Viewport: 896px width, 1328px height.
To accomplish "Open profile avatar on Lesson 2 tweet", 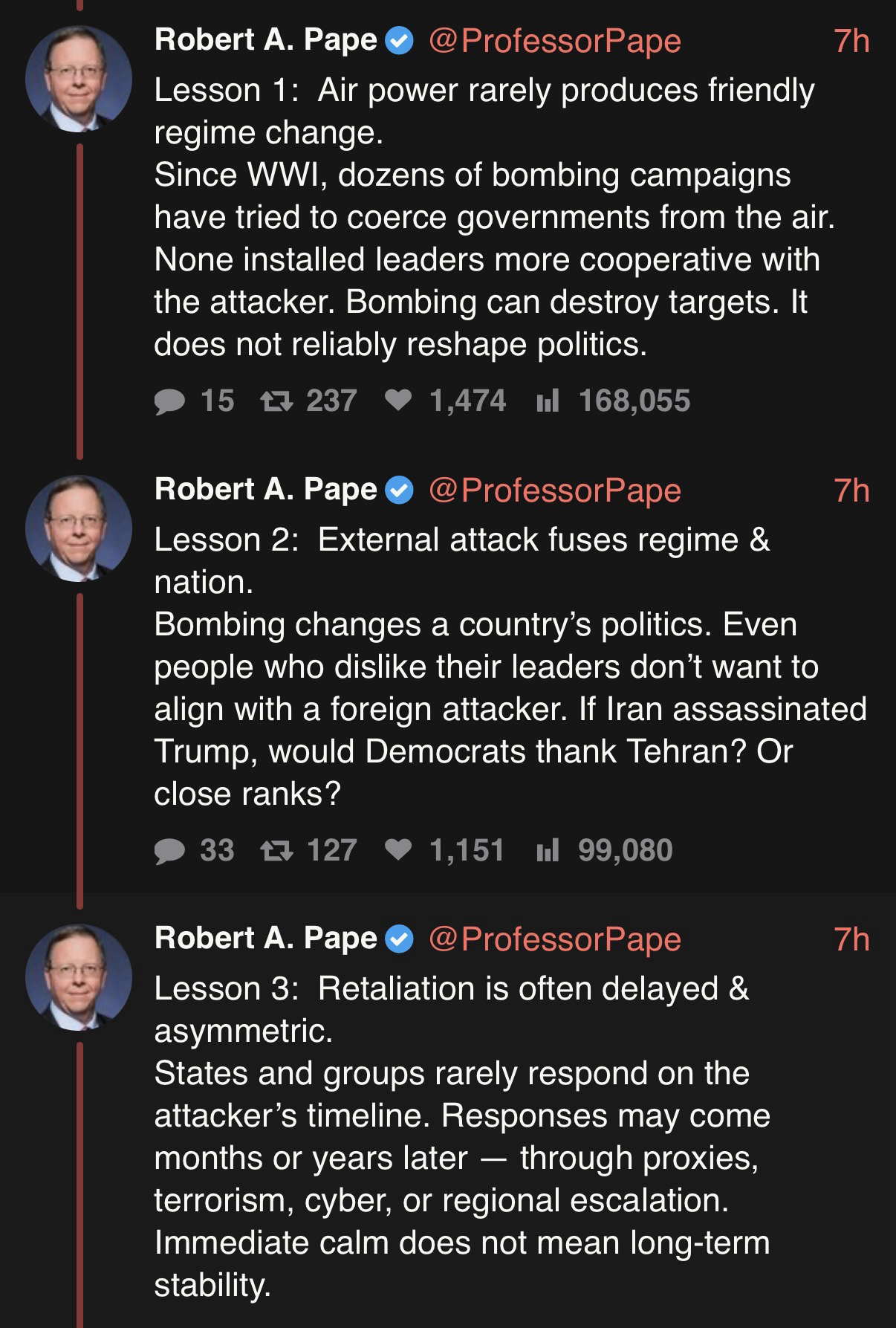I will tap(79, 528).
